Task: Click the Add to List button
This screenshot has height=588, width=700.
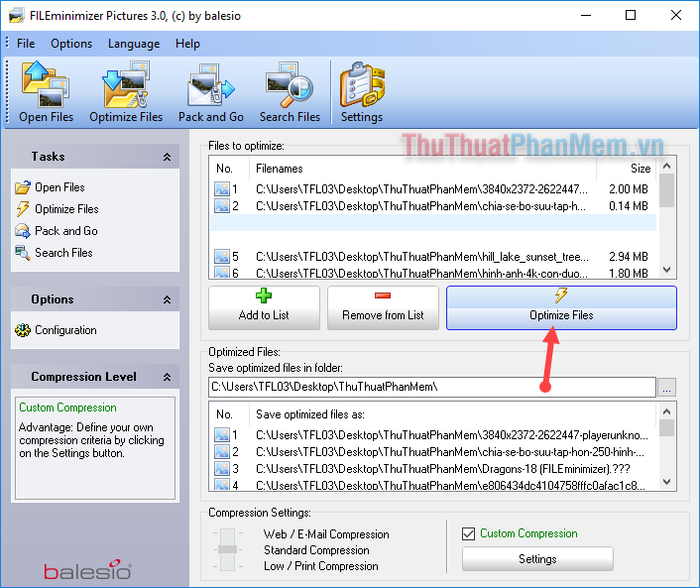Action: [x=264, y=308]
